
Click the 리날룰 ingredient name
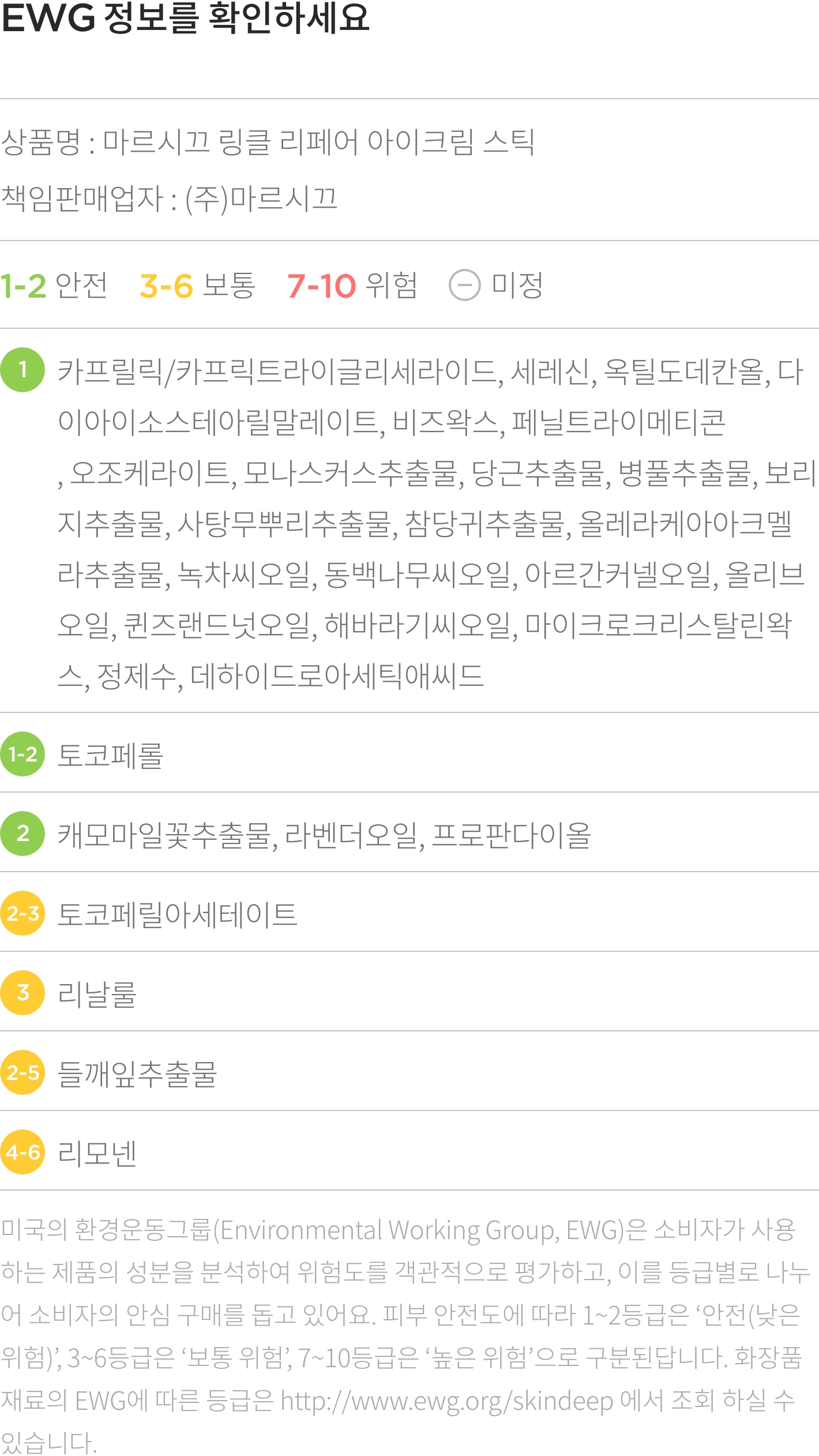click(97, 994)
